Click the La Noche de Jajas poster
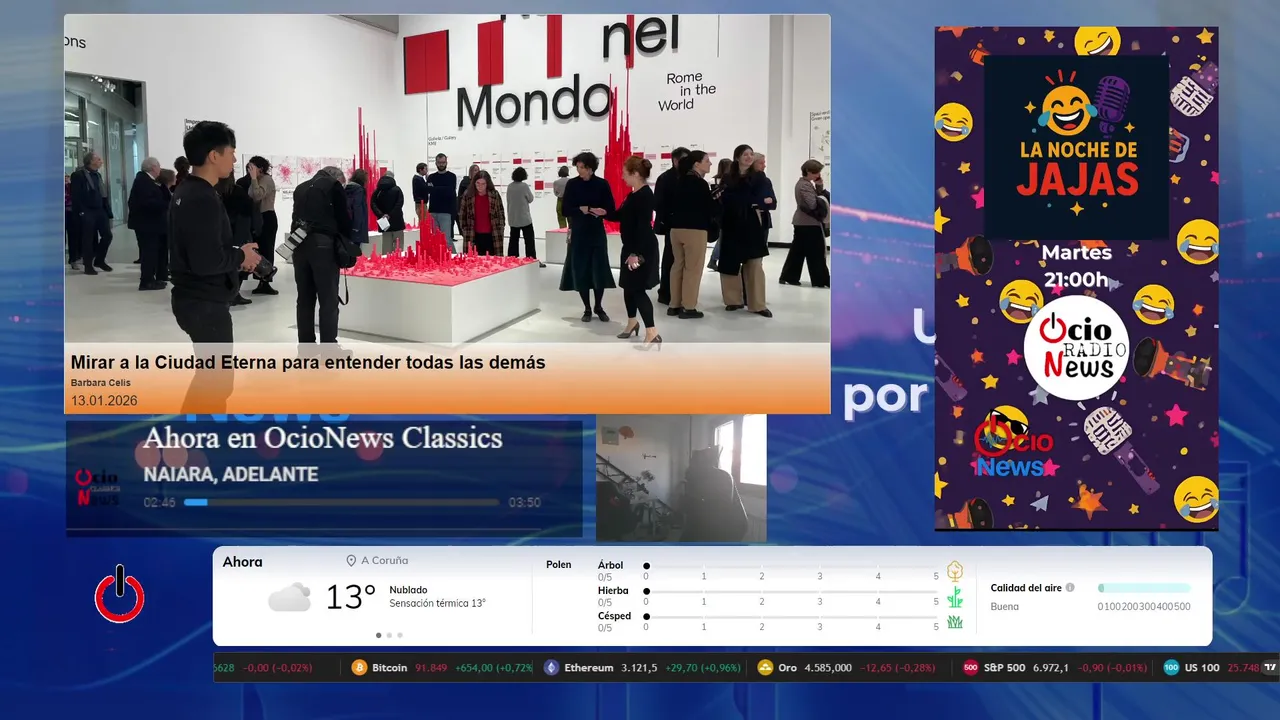Screen dimensions: 1280x720 pyautogui.click(x=1076, y=278)
